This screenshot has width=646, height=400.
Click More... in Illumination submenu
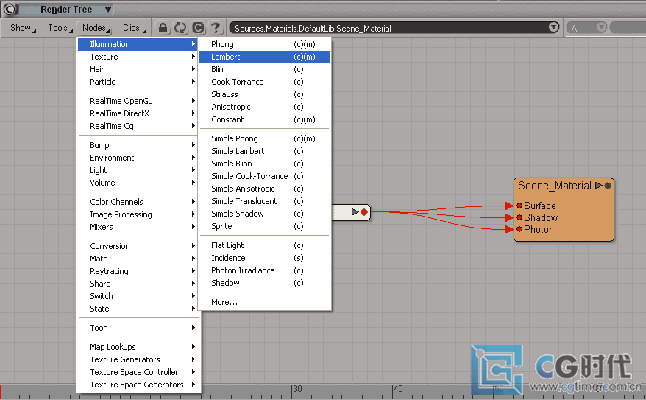click(x=264, y=302)
